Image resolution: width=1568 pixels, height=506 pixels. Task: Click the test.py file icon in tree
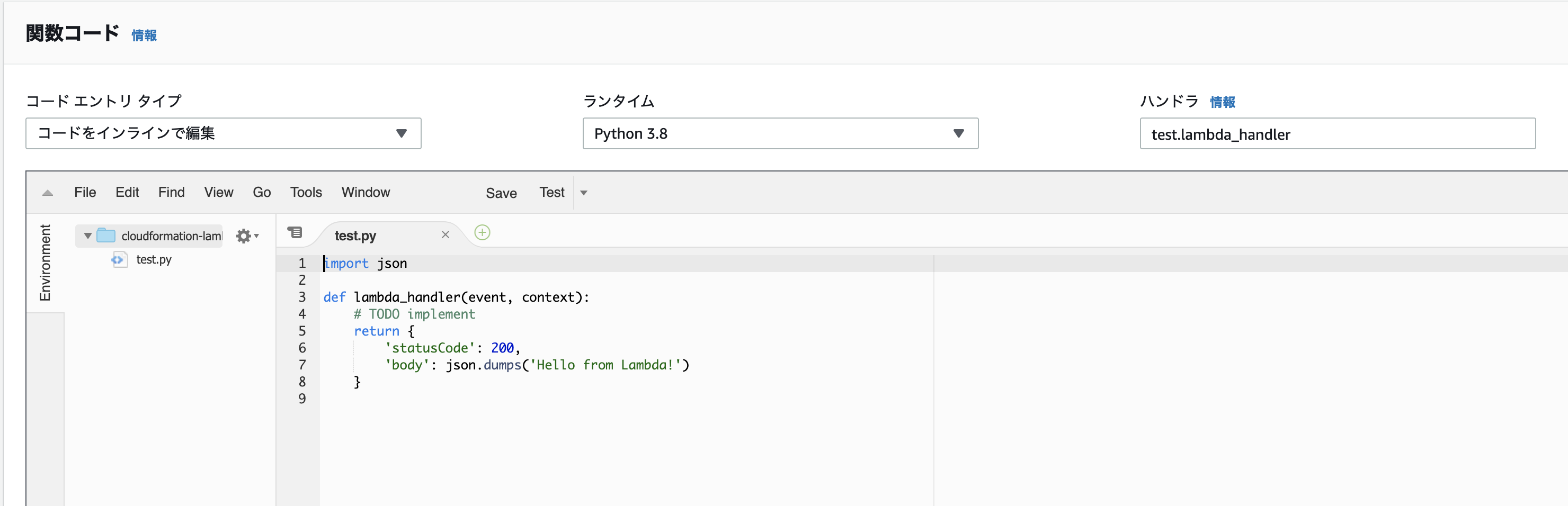(x=118, y=260)
